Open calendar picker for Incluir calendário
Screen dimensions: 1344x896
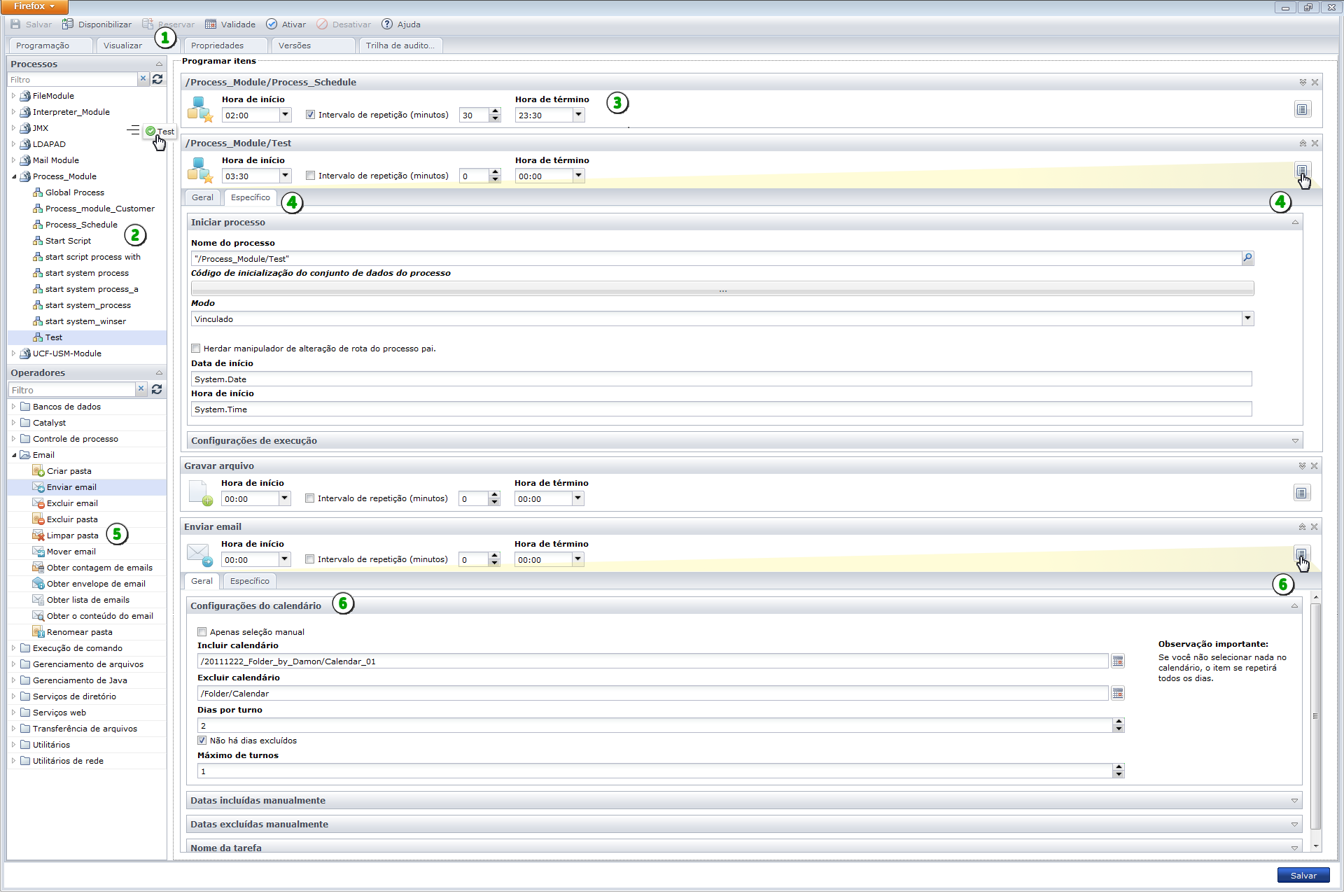click(x=1118, y=661)
